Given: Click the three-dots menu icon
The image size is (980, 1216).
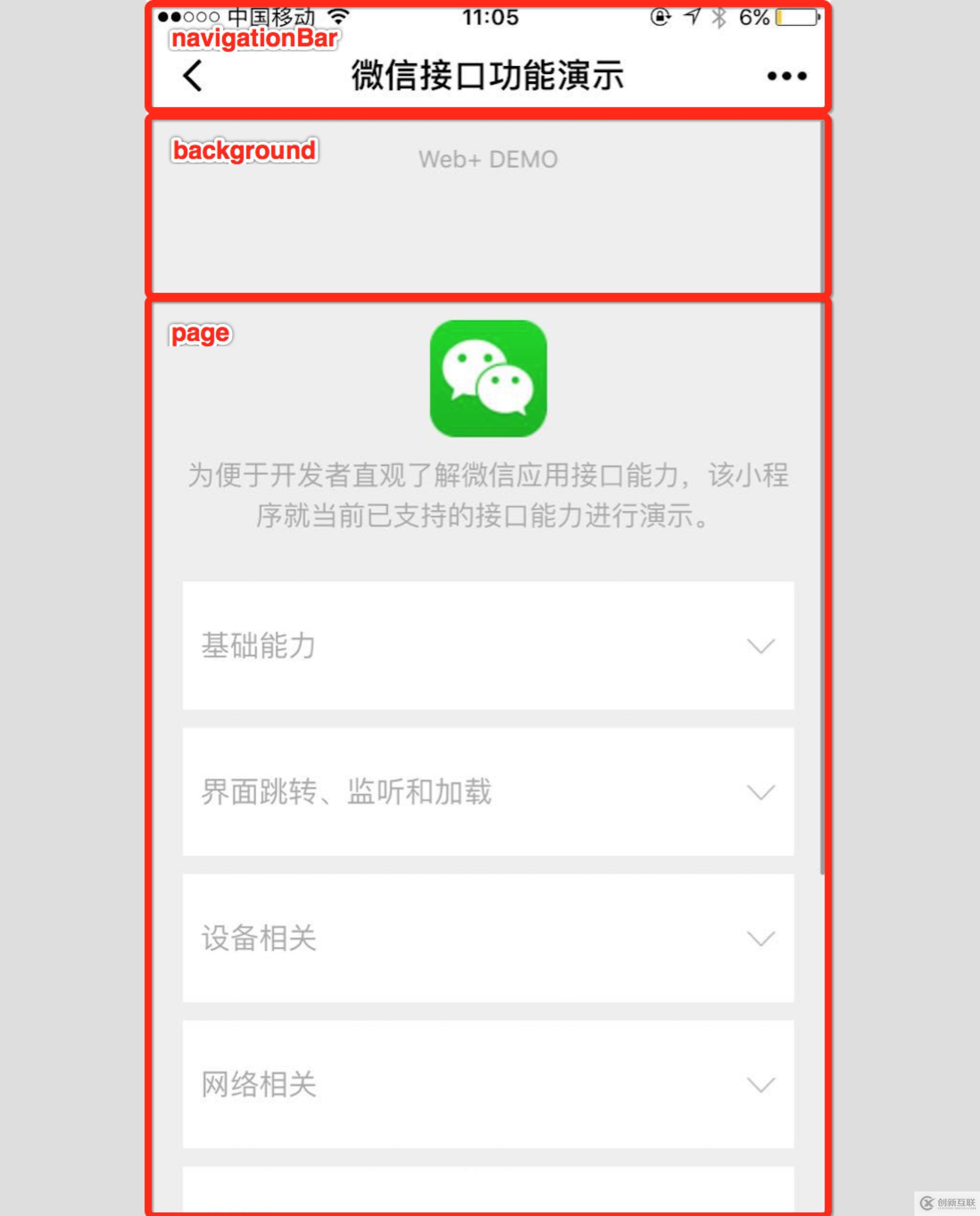Looking at the screenshot, I should (789, 76).
